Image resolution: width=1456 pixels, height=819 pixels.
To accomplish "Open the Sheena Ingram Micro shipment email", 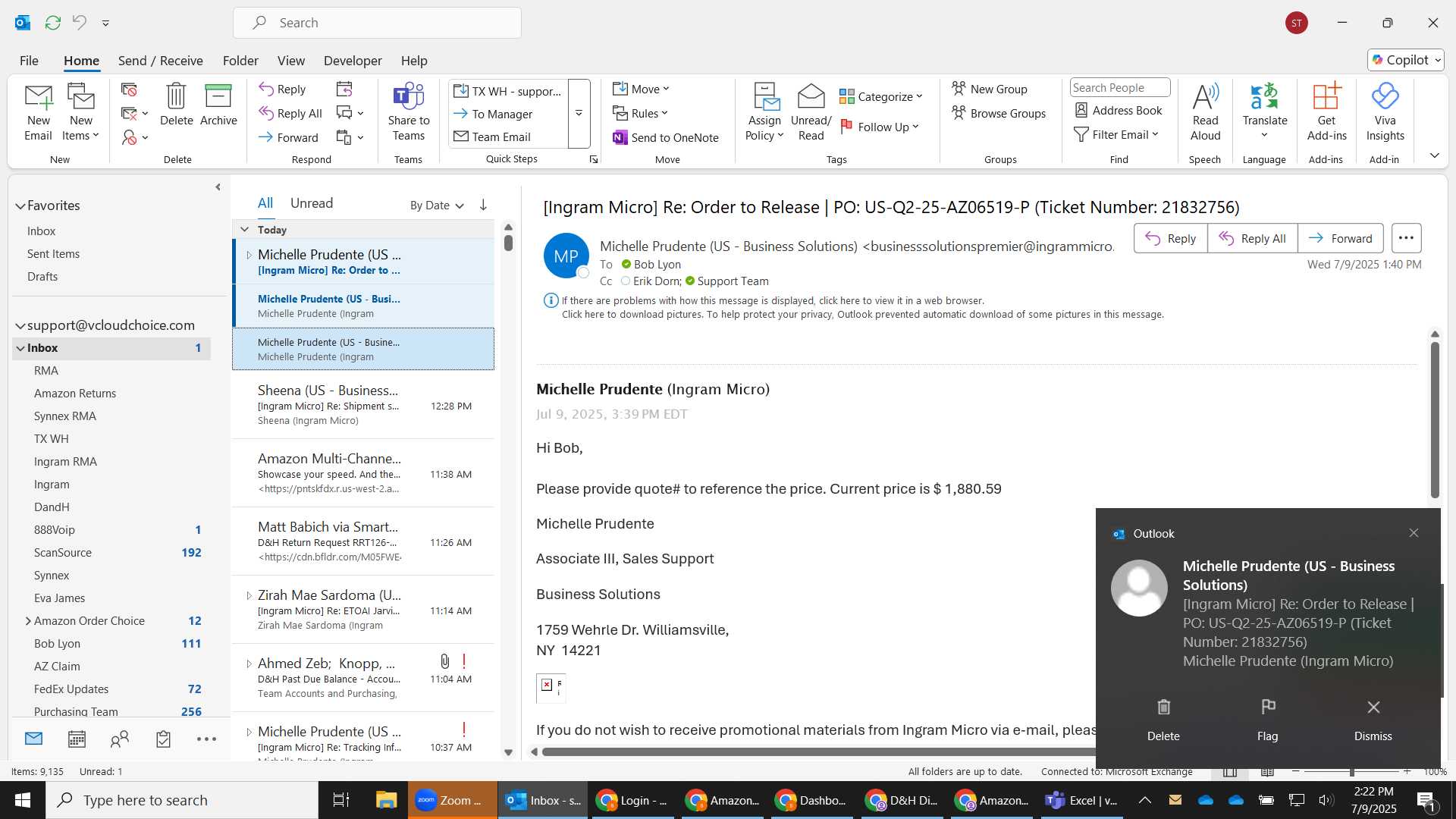I will click(363, 405).
